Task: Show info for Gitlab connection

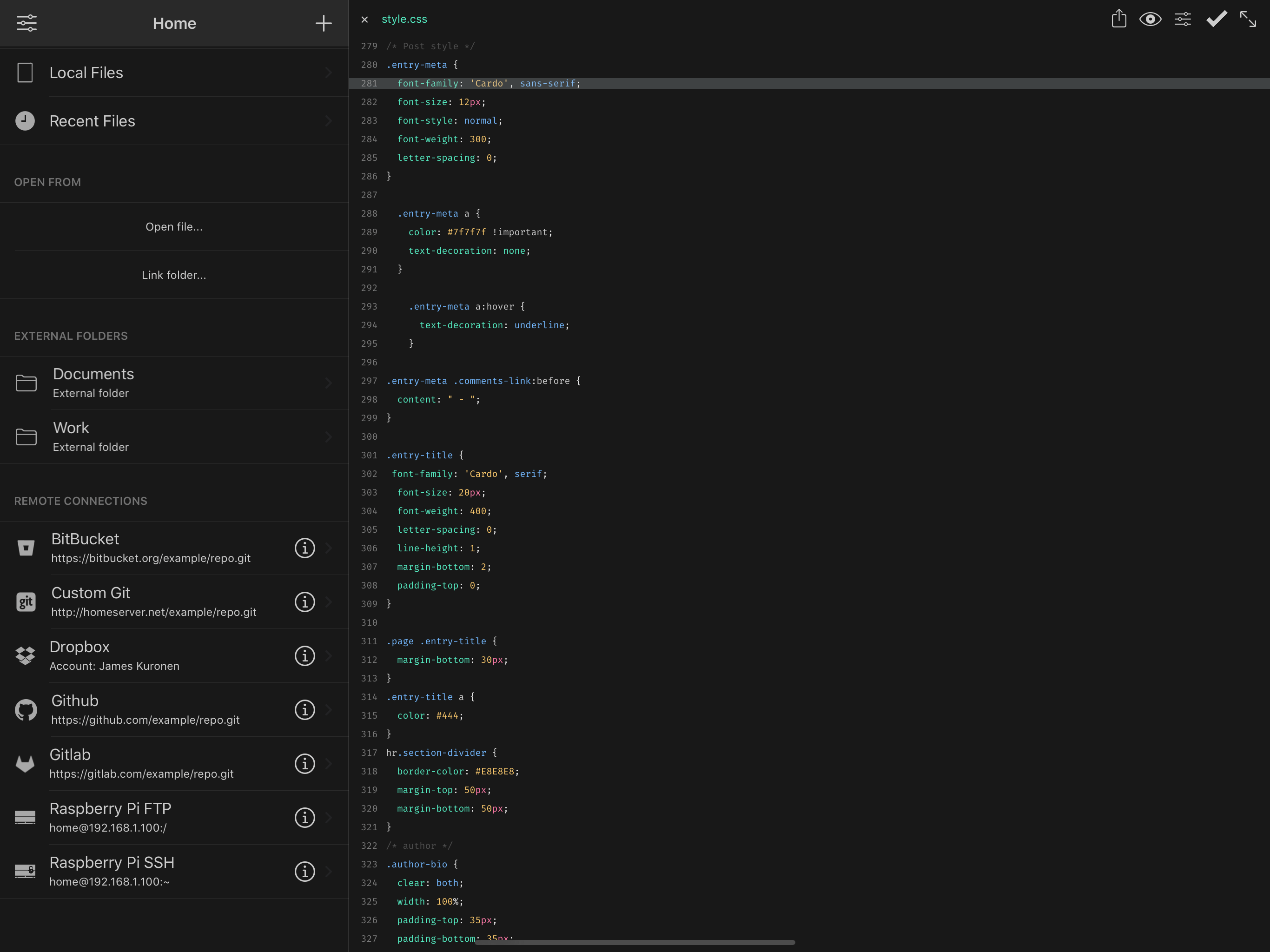Action: coord(305,764)
